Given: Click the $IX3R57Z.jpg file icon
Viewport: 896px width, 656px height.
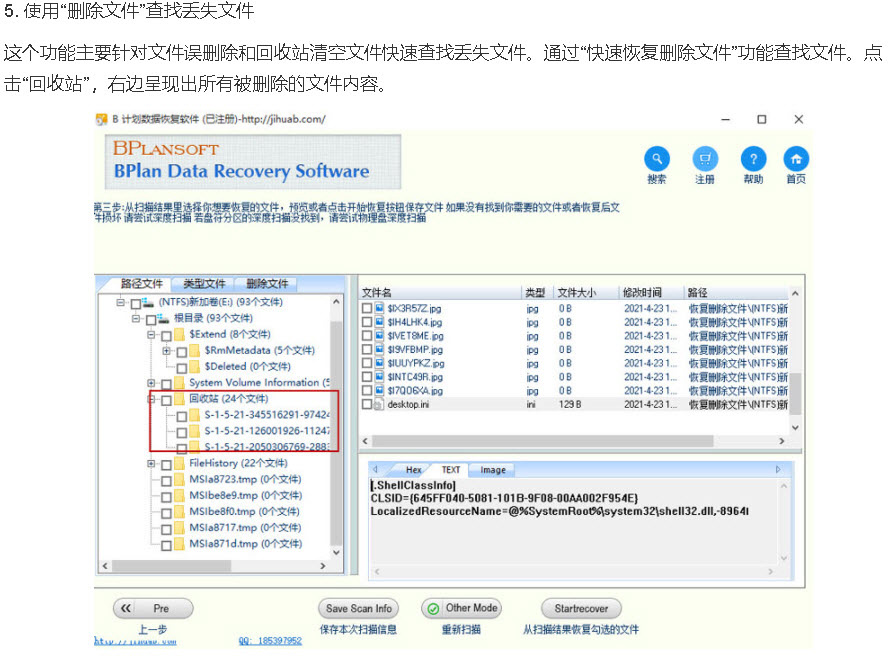Looking at the screenshot, I should click(x=379, y=308).
